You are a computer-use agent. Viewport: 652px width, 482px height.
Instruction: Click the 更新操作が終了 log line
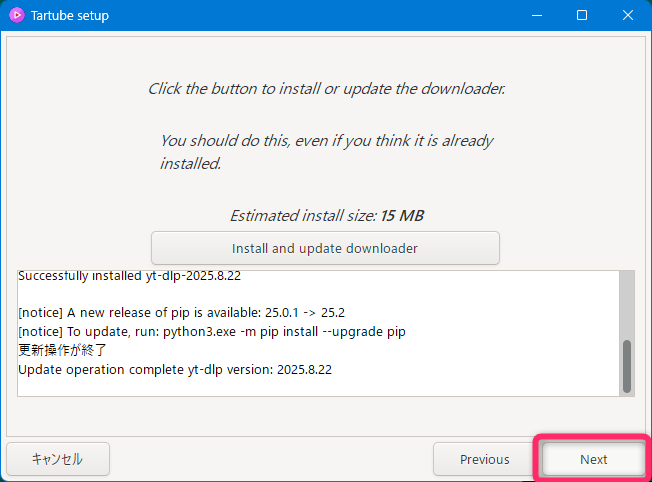pyautogui.click(x=62, y=350)
